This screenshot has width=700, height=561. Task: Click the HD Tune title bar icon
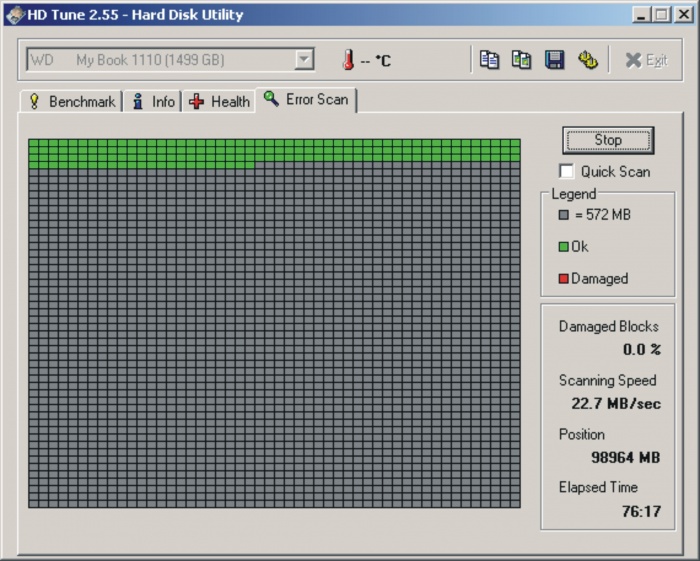pos(15,15)
